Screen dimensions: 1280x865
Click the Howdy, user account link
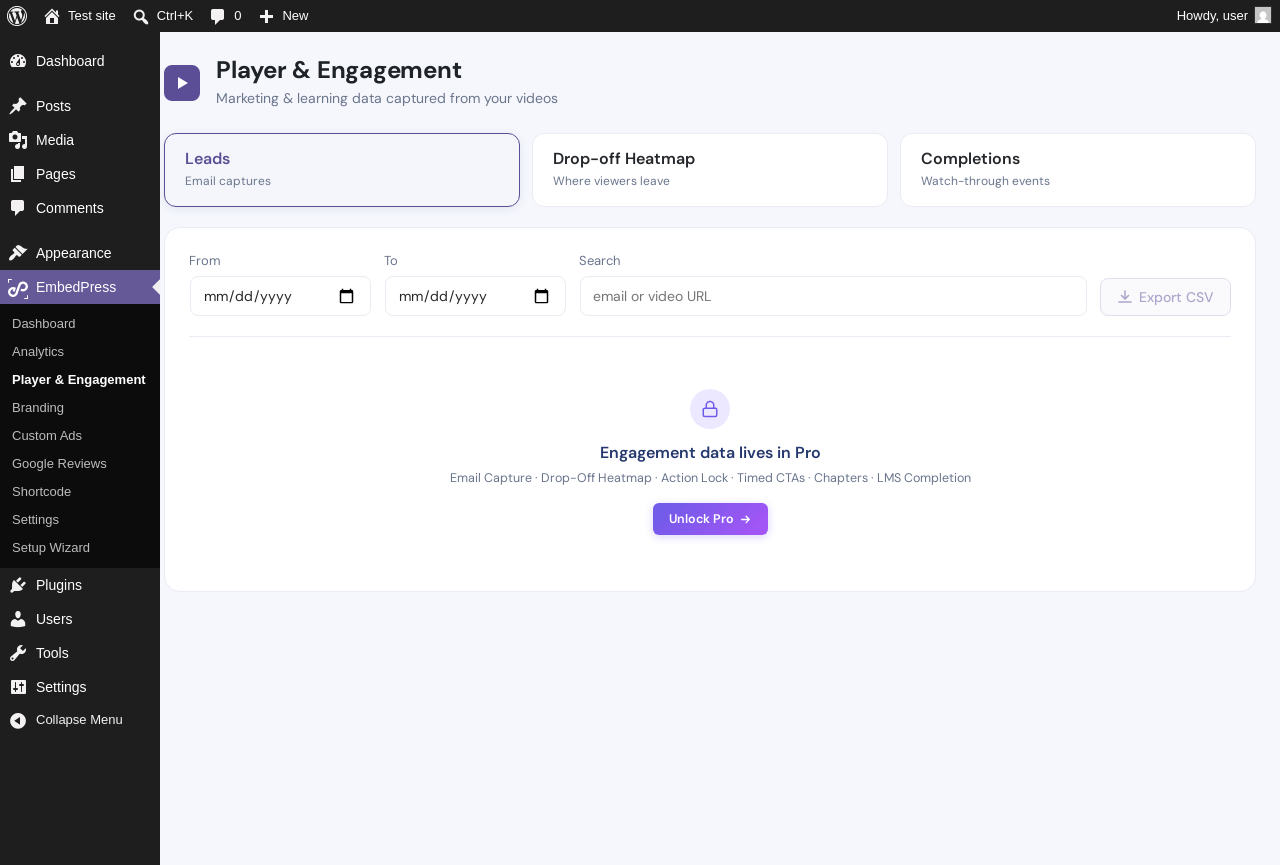1224,16
